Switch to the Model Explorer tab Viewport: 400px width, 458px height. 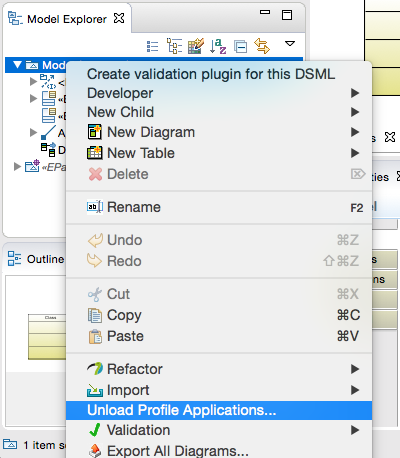coord(66,19)
